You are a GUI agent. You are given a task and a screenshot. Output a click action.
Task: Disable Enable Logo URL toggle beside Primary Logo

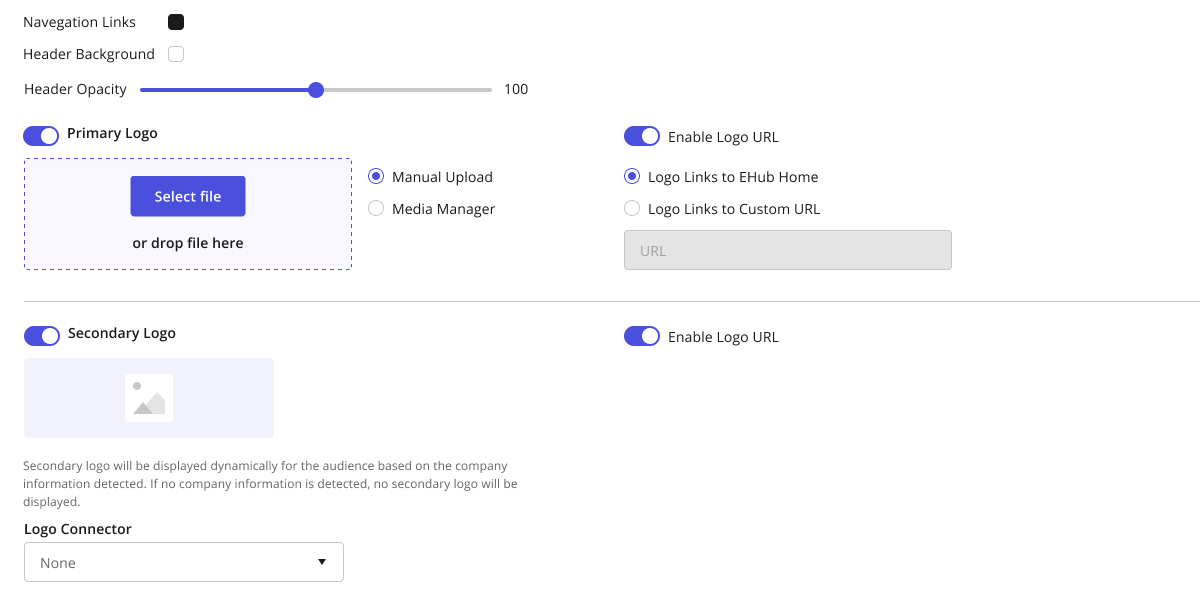(x=642, y=136)
